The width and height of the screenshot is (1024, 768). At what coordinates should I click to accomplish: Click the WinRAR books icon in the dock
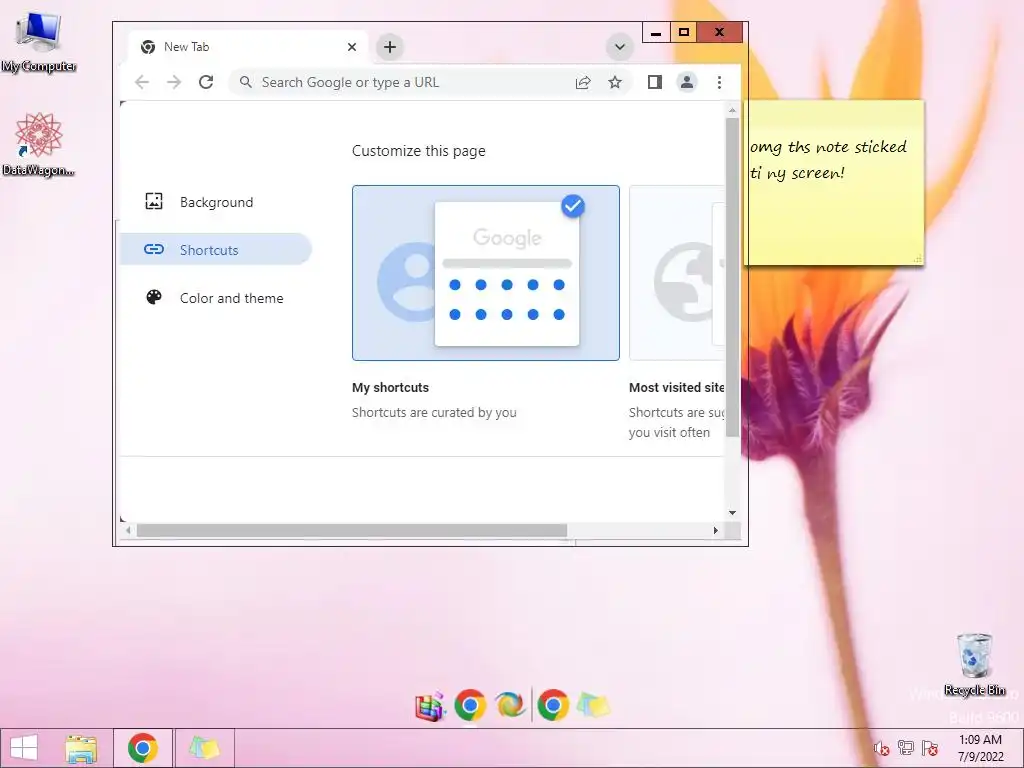[430, 707]
